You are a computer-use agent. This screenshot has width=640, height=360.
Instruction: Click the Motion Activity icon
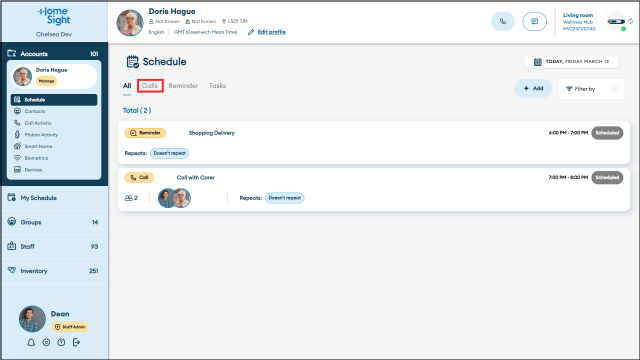coord(17,134)
